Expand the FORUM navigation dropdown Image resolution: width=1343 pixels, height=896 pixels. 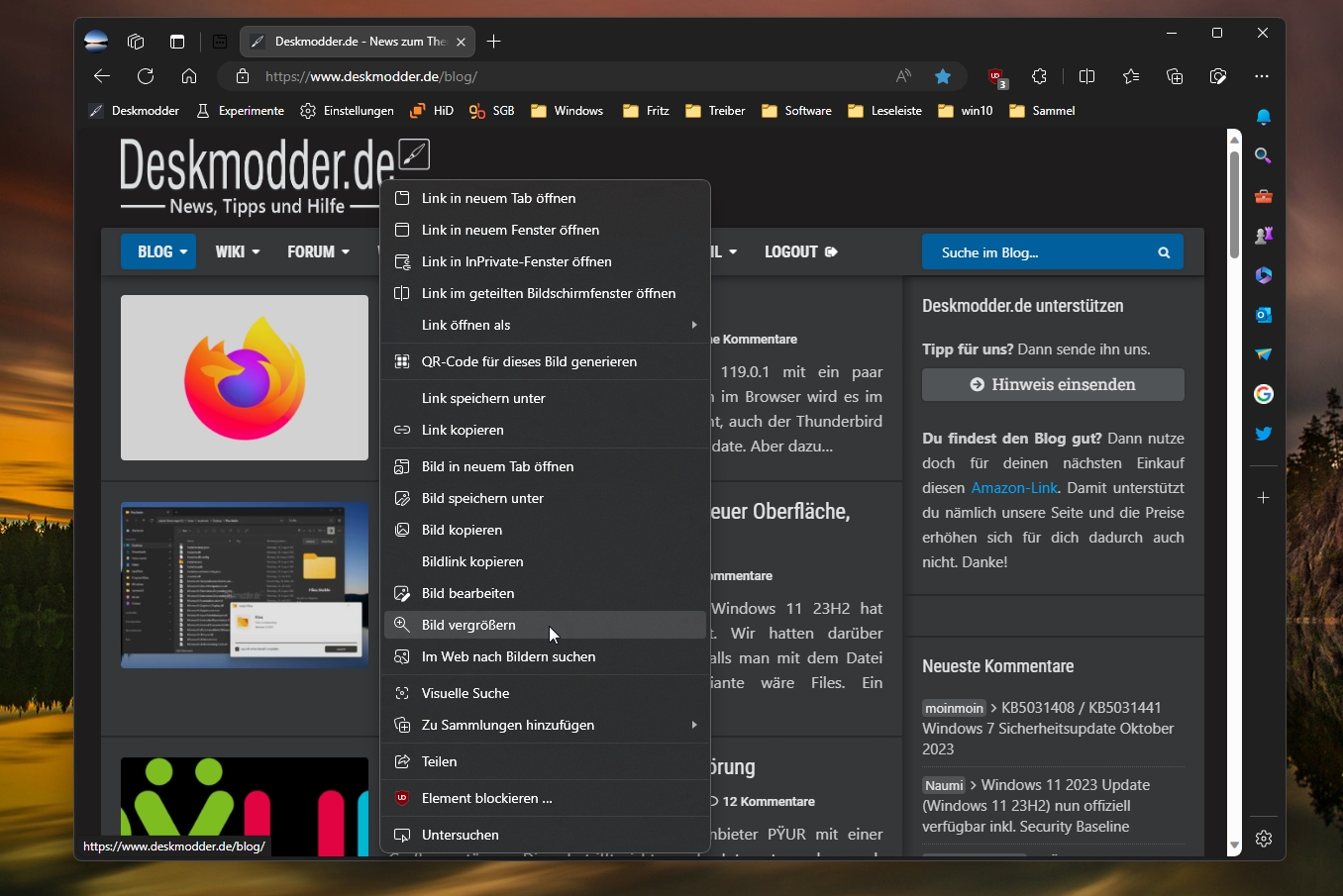(x=318, y=251)
